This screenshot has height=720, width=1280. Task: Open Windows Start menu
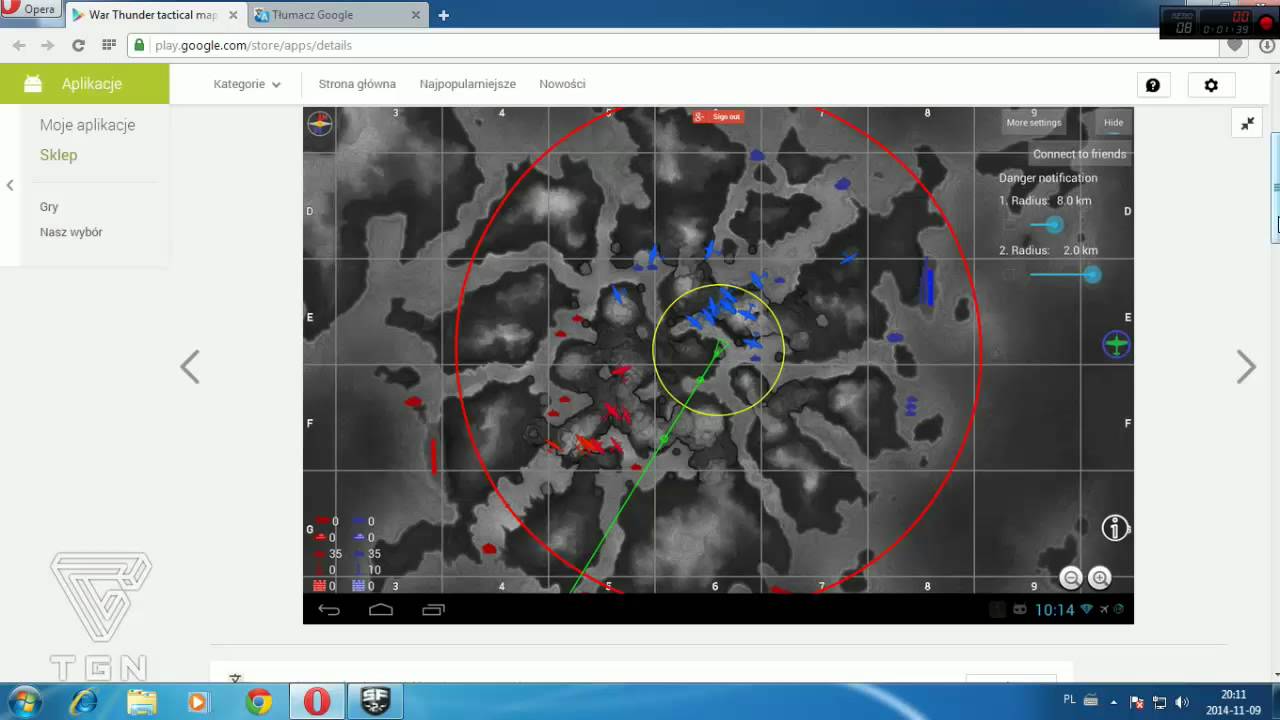[24, 702]
